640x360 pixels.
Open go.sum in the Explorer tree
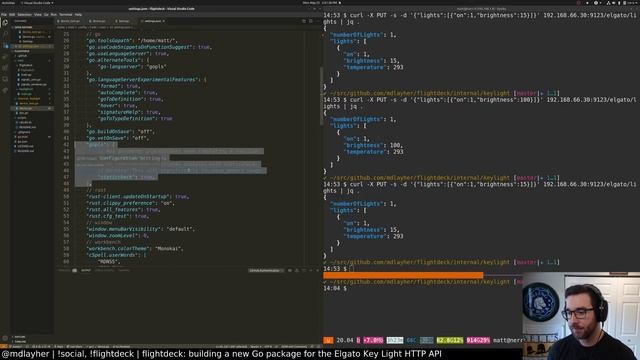(22, 142)
